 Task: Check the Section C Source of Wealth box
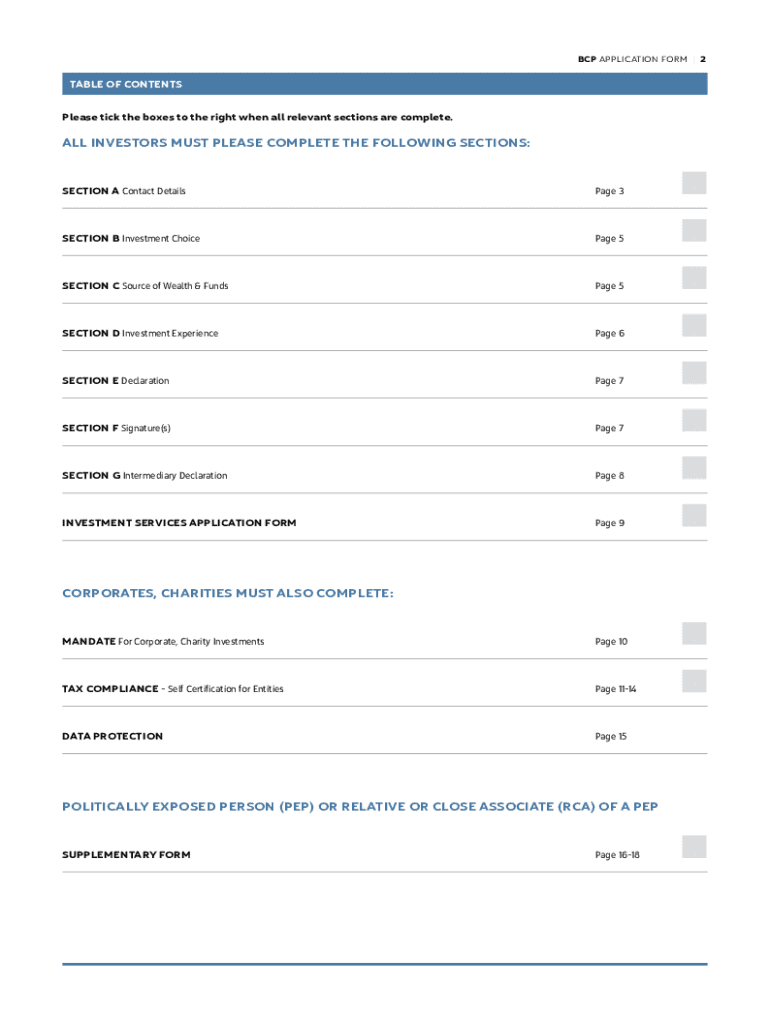694,278
